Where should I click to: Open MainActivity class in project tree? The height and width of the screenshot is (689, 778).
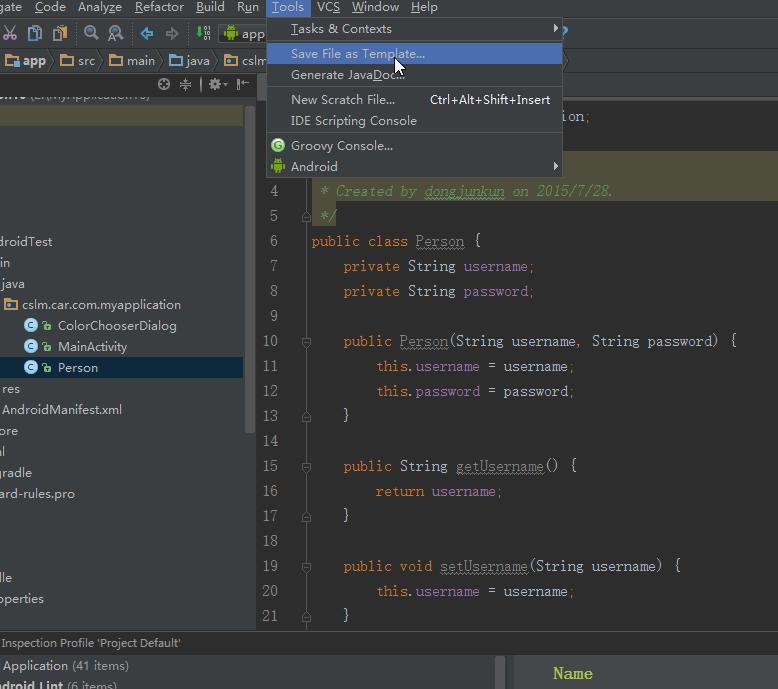point(92,346)
